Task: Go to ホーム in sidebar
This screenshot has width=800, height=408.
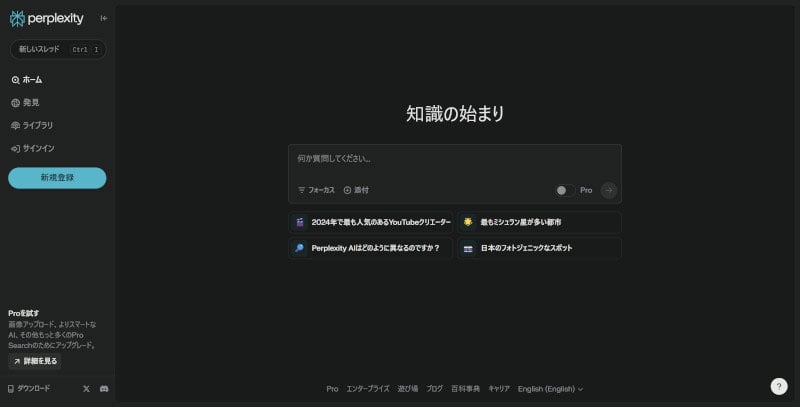Action: tap(27, 80)
